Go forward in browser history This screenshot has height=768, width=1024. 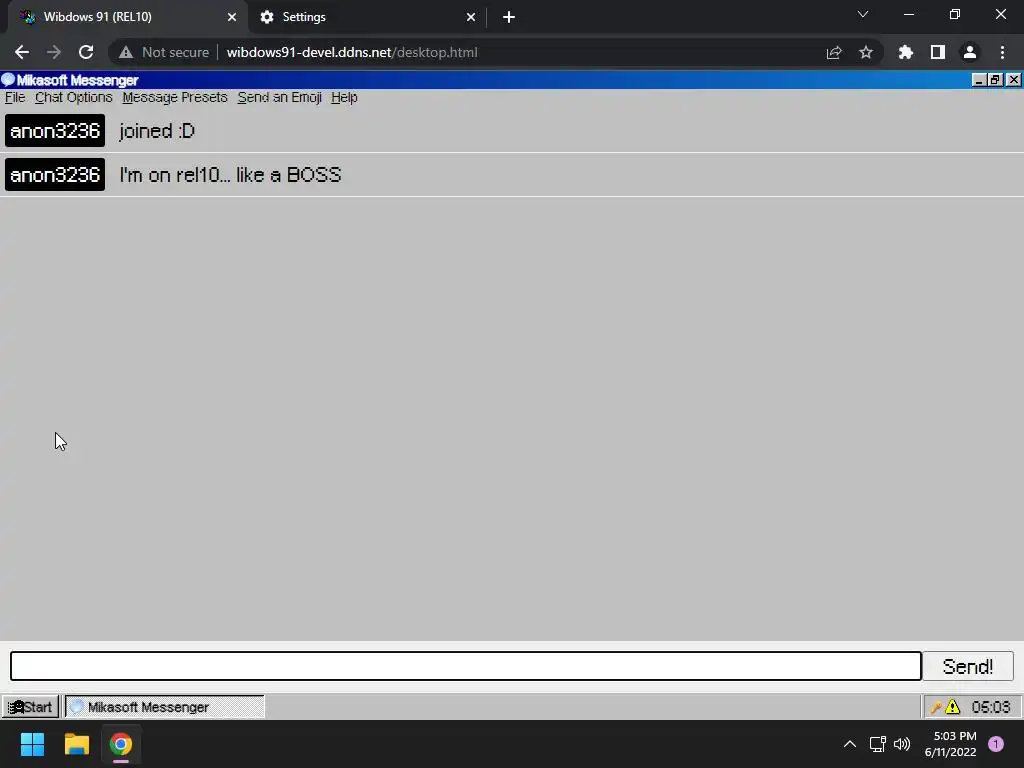point(54,52)
